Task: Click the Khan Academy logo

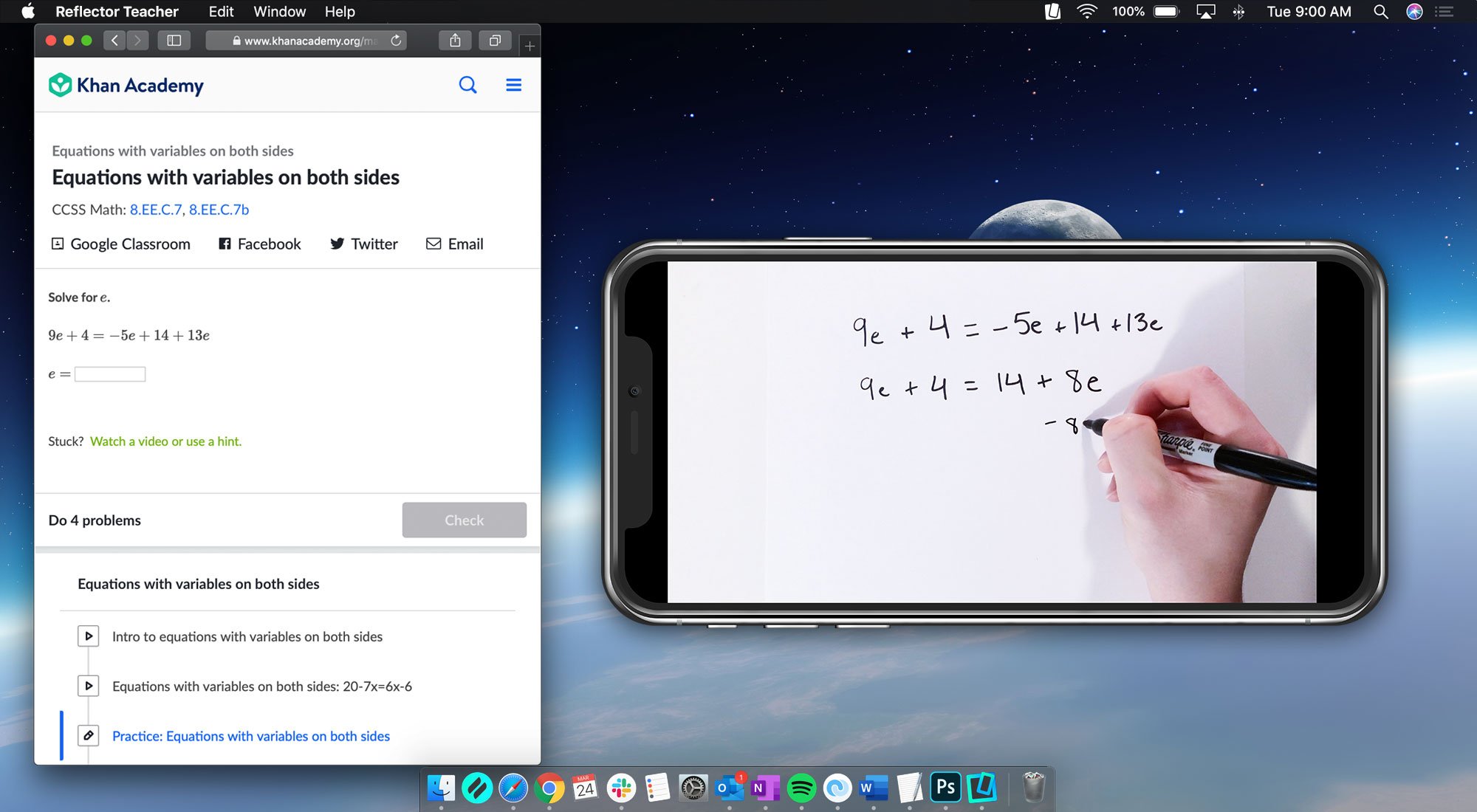Action: [126, 86]
